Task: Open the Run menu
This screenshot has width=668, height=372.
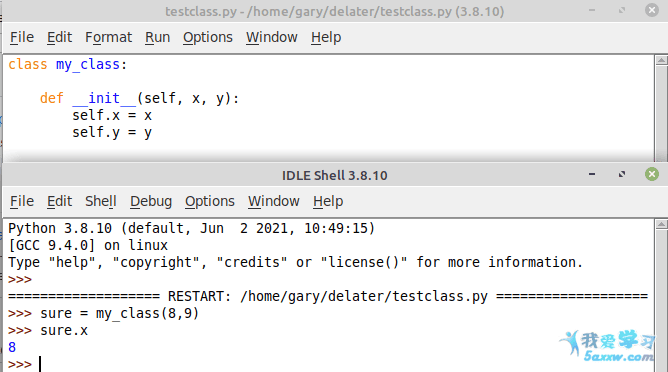Action: click(157, 37)
